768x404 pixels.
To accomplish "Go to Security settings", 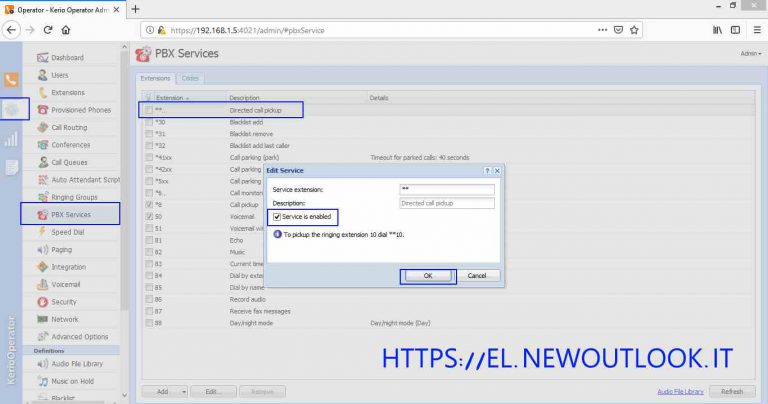I will coord(64,301).
